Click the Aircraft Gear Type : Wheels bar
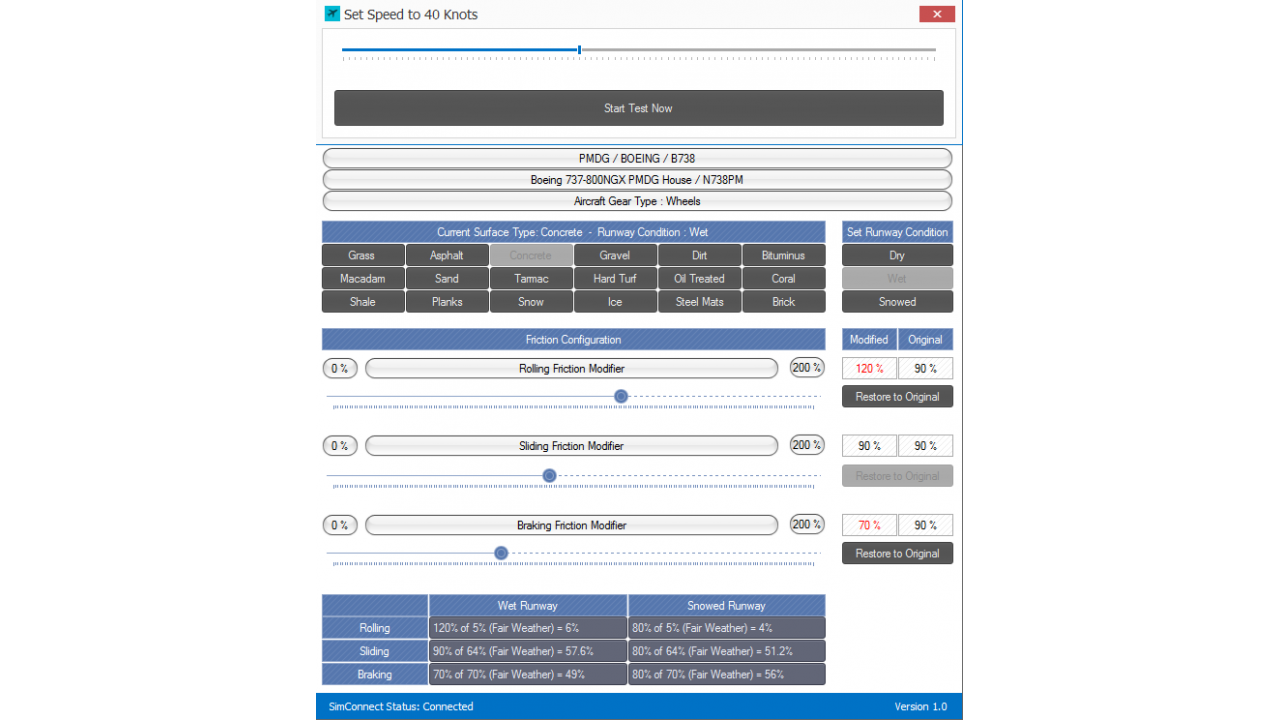The height and width of the screenshot is (720, 1280). tap(637, 201)
